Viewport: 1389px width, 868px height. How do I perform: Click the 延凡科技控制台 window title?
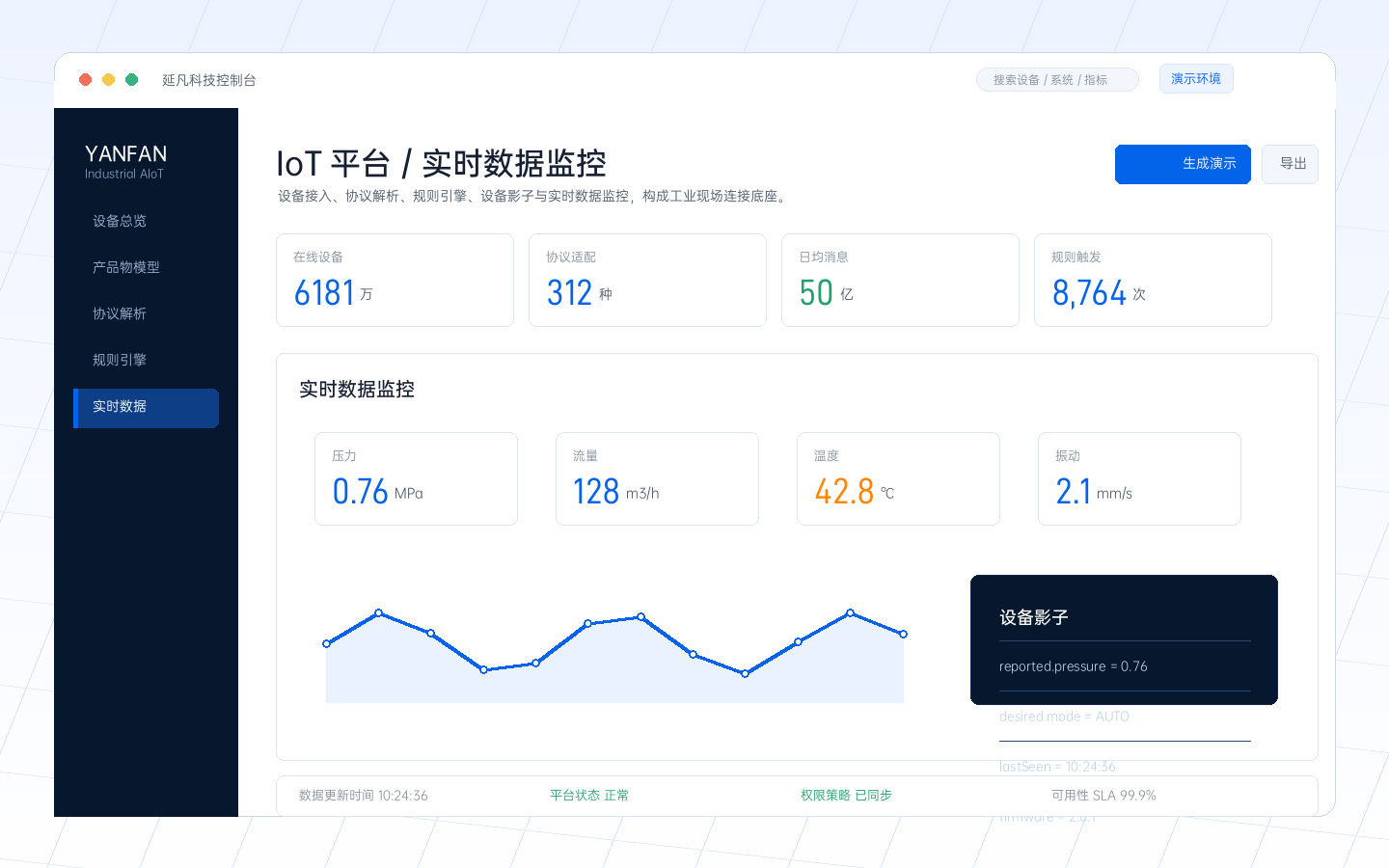209,80
